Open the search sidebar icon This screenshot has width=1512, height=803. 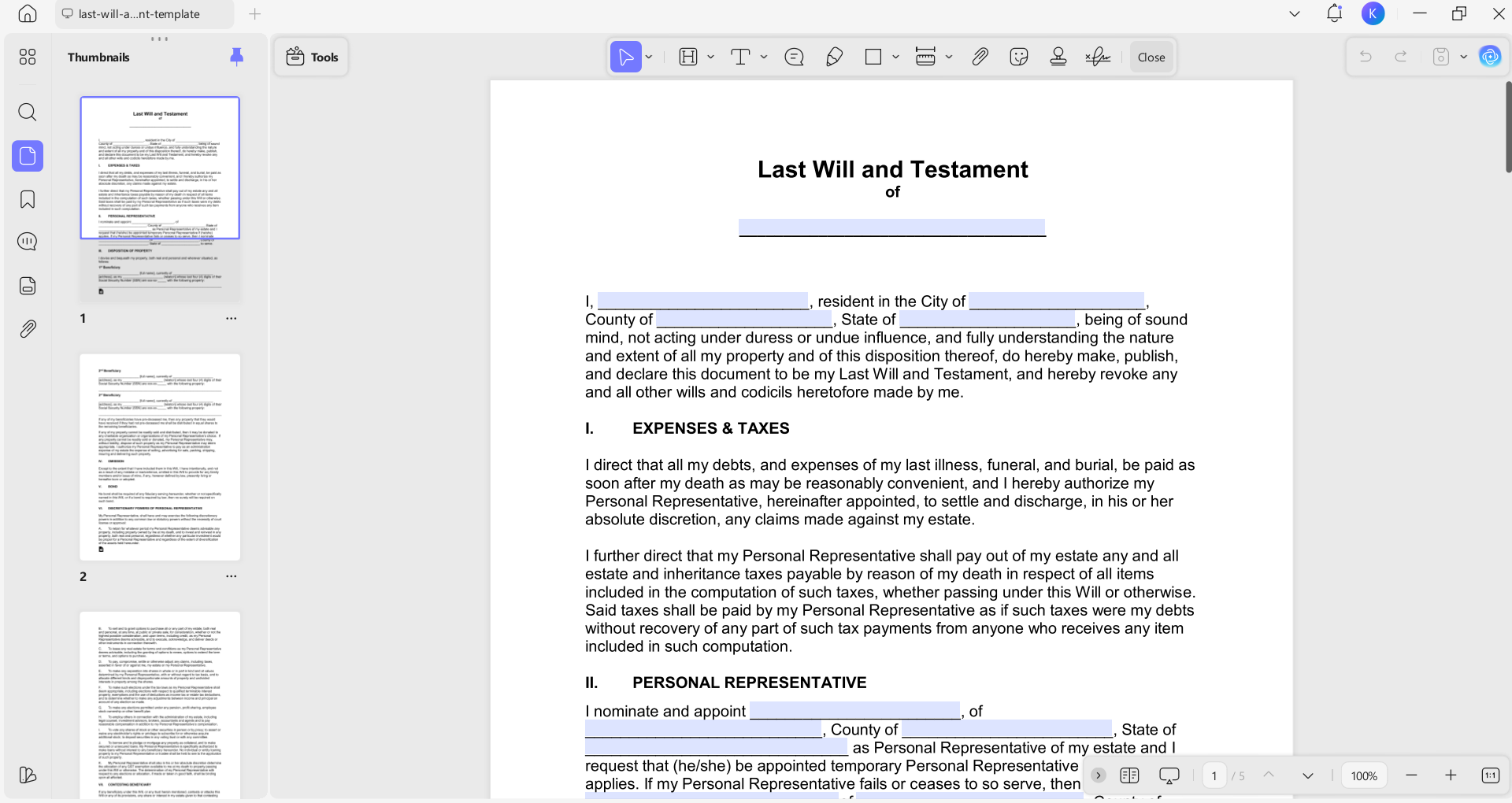click(28, 112)
